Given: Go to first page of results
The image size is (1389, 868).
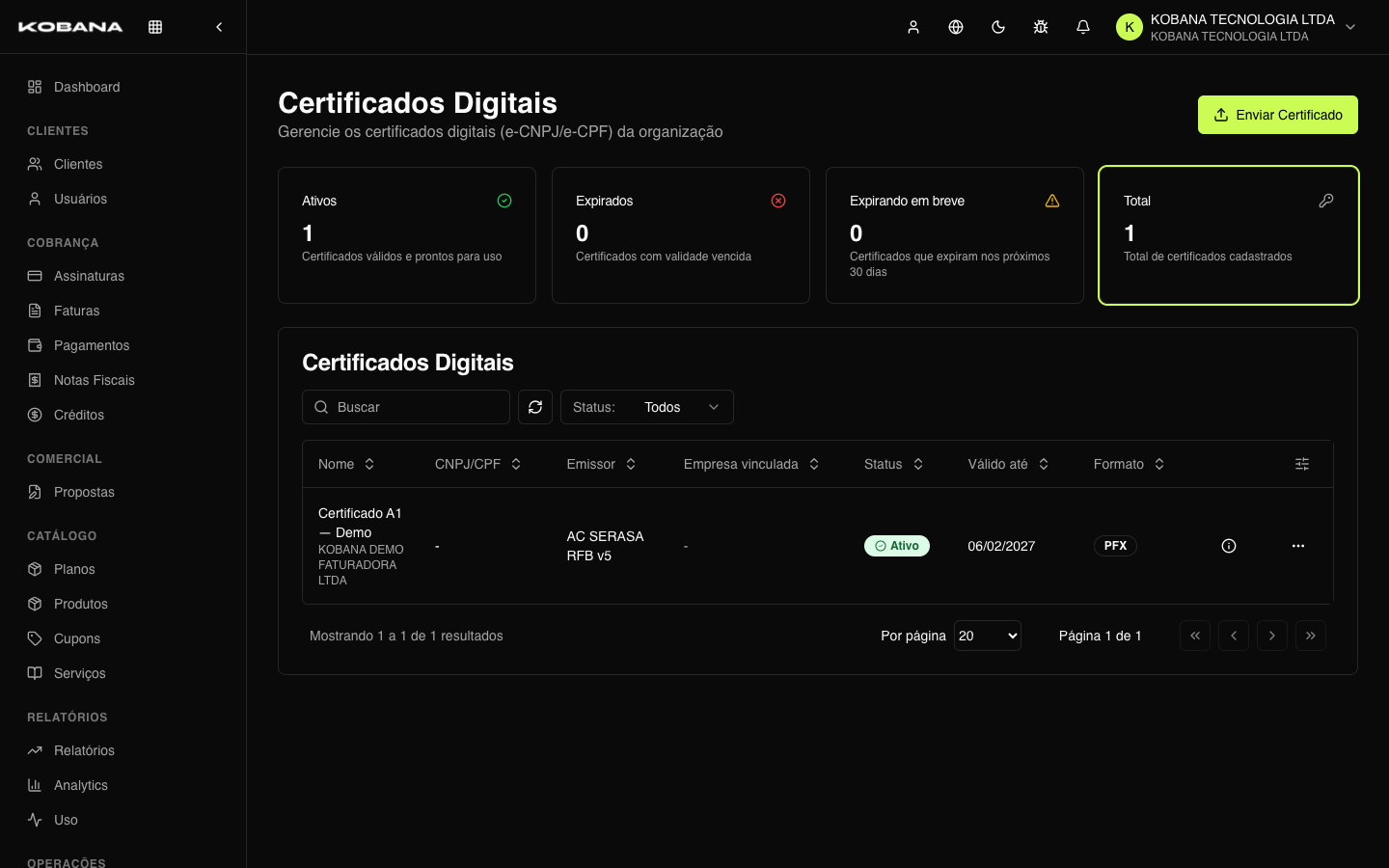Looking at the screenshot, I should 1195,636.
